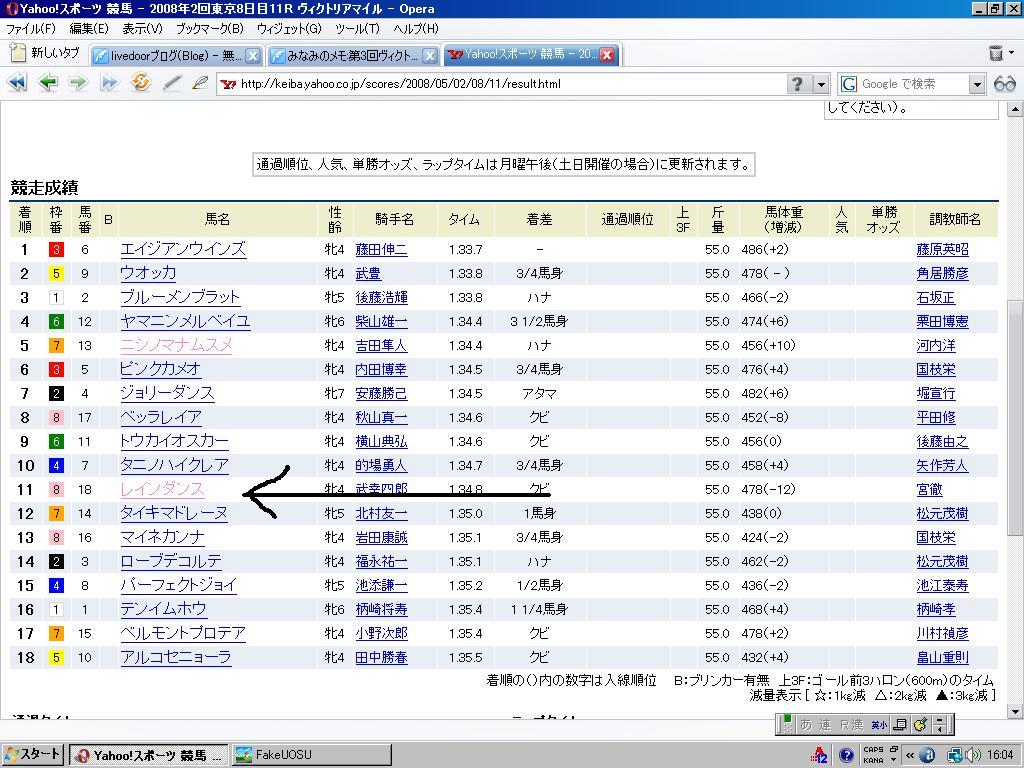Open horse link ベッラレイア
This screenshot has width=1024, height=768.
pyautogui.click(x=161, y=417)
